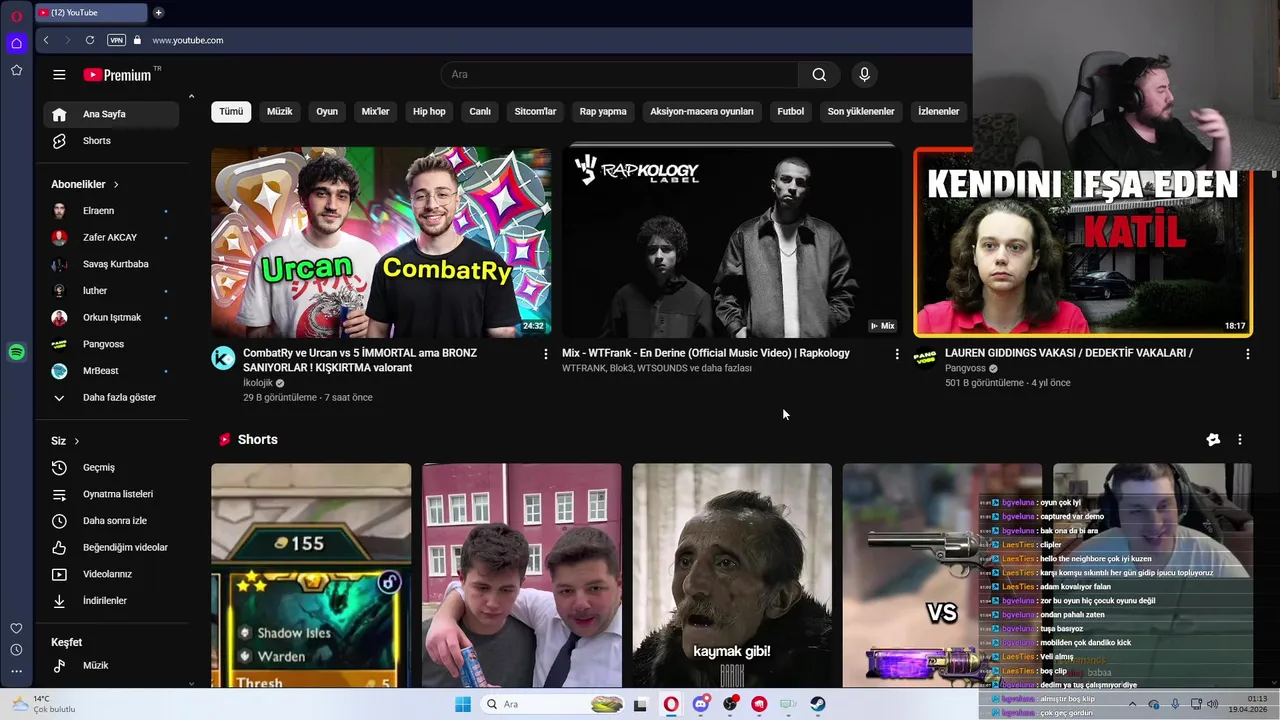Open a new browser tab

tap(158, 13)
